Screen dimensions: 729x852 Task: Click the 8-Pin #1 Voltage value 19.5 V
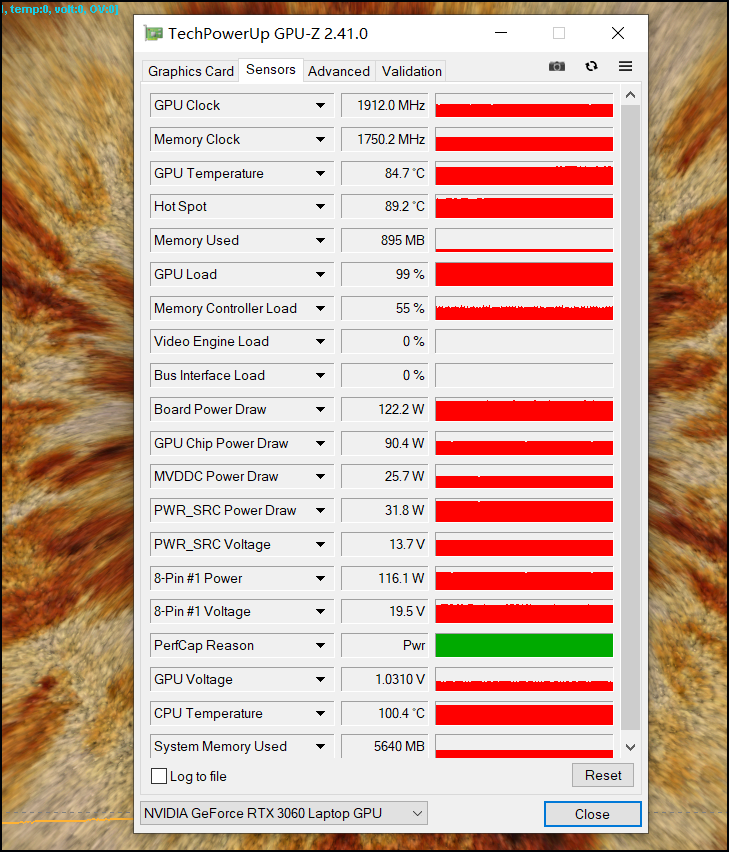pyautogui.click(x=385, y=611)
